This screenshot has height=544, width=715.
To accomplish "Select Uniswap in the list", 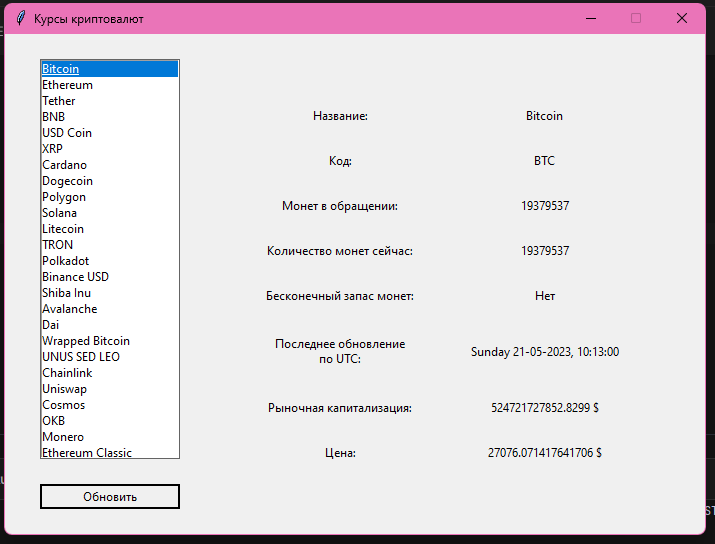I will click(x=110, y=389).
